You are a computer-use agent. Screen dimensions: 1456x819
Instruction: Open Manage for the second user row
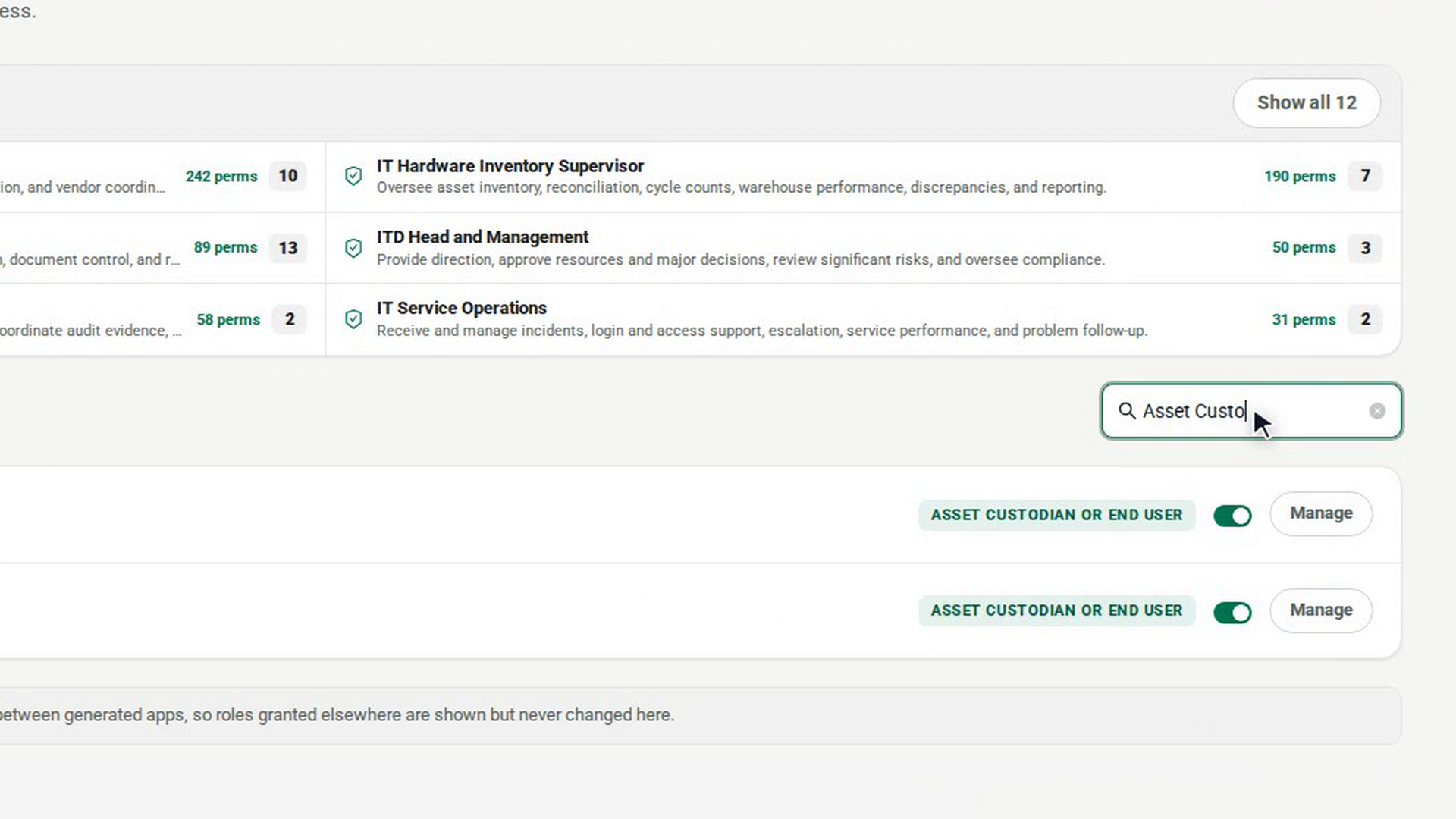coord(1321,610)
